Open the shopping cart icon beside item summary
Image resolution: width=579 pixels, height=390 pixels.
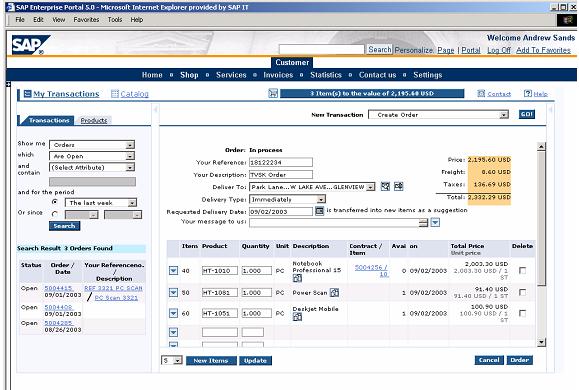(273, 93)
